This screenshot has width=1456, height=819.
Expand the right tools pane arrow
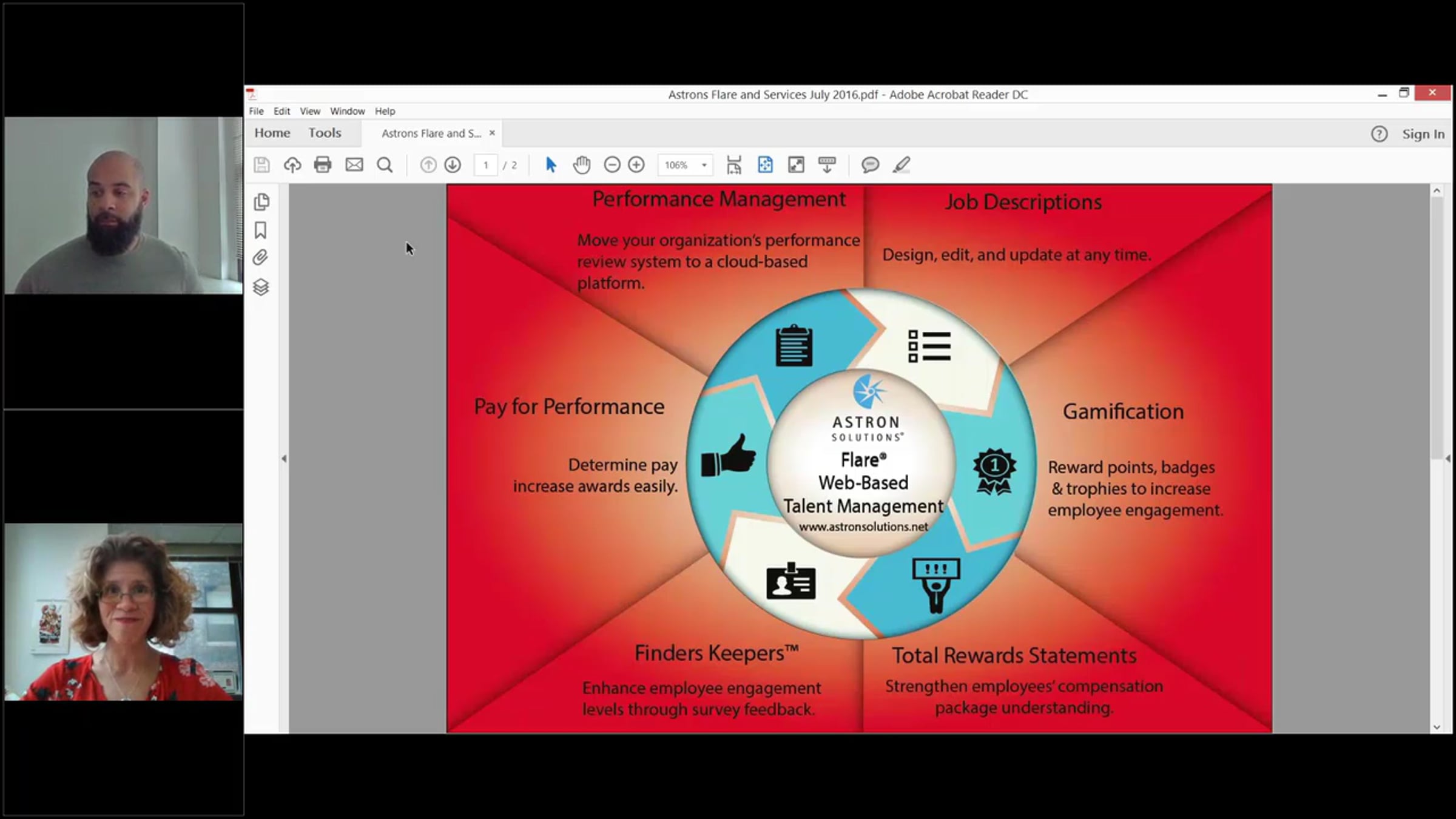[1448, 459]
